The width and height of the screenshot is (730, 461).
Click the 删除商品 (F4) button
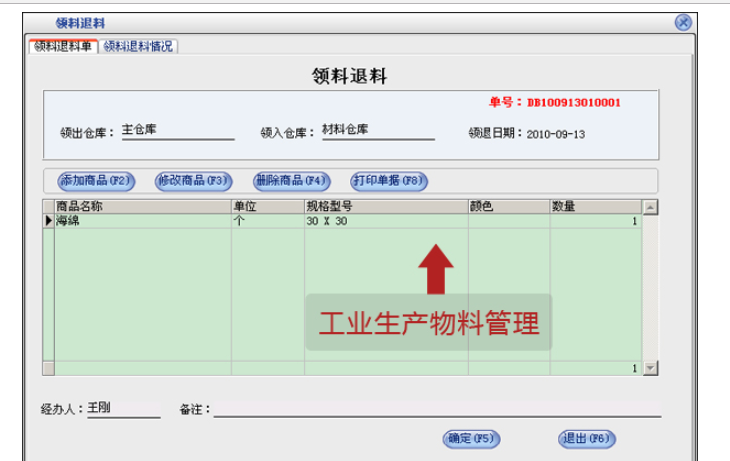(x=292, y=181)
